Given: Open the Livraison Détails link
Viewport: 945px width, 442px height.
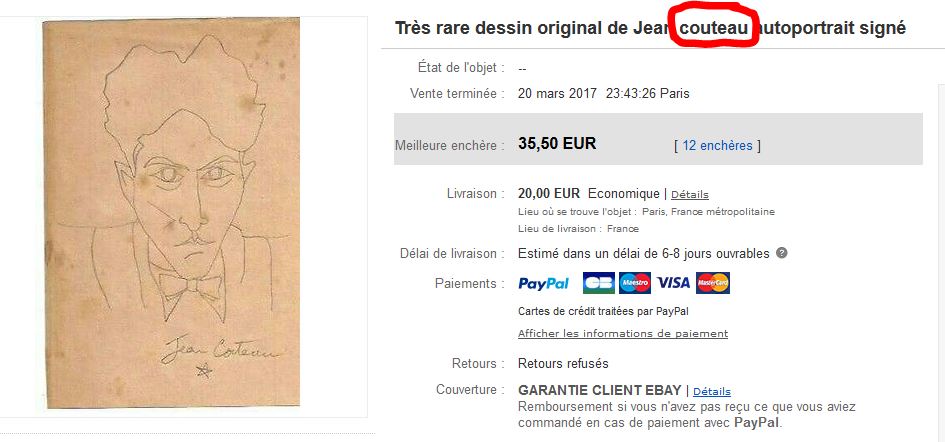Looking at the screenshot, I should [690, 195].
